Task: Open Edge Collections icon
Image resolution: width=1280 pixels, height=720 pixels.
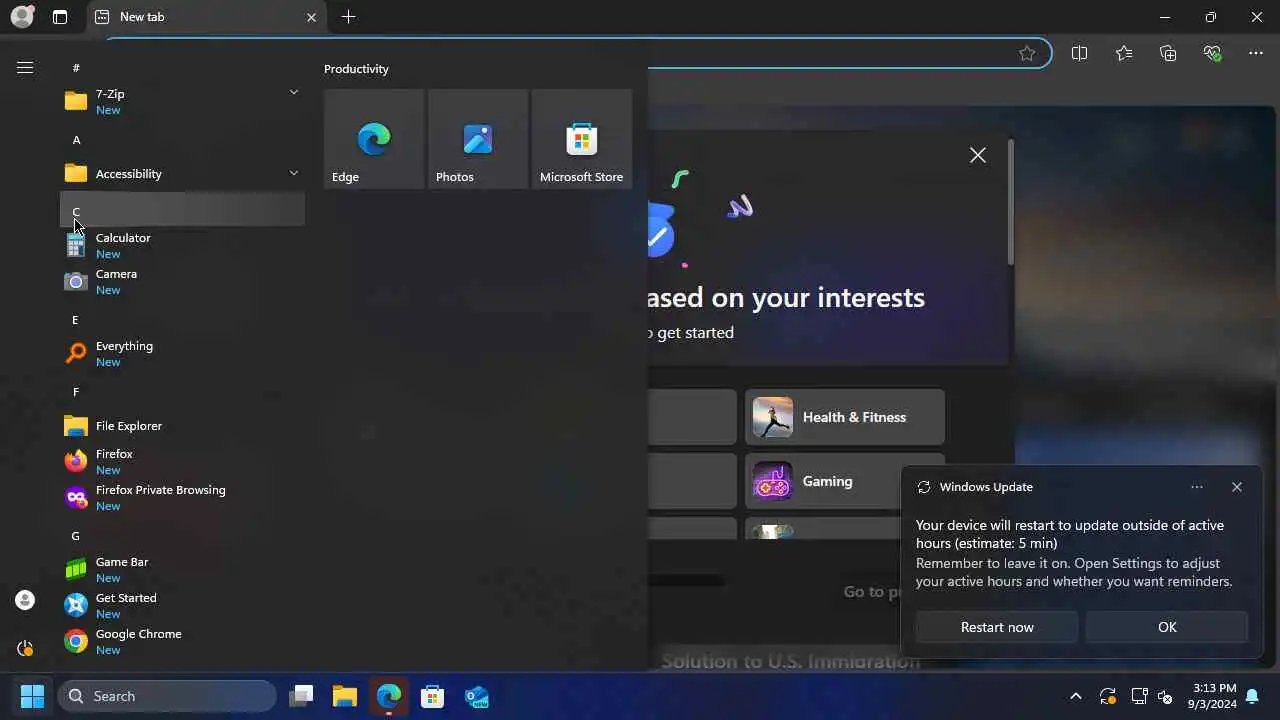Action: (x=1168, y=53)
